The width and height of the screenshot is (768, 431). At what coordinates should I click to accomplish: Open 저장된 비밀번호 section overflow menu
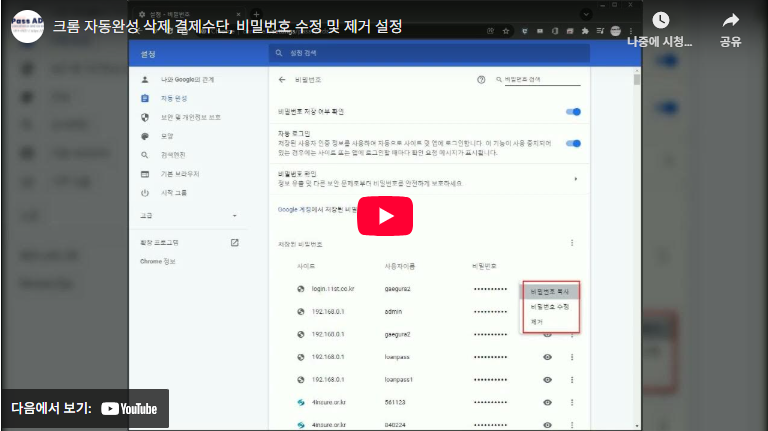572,243
